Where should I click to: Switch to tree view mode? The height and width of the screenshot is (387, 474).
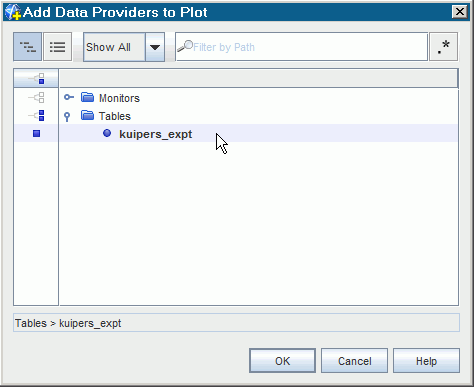click(27, 47)
